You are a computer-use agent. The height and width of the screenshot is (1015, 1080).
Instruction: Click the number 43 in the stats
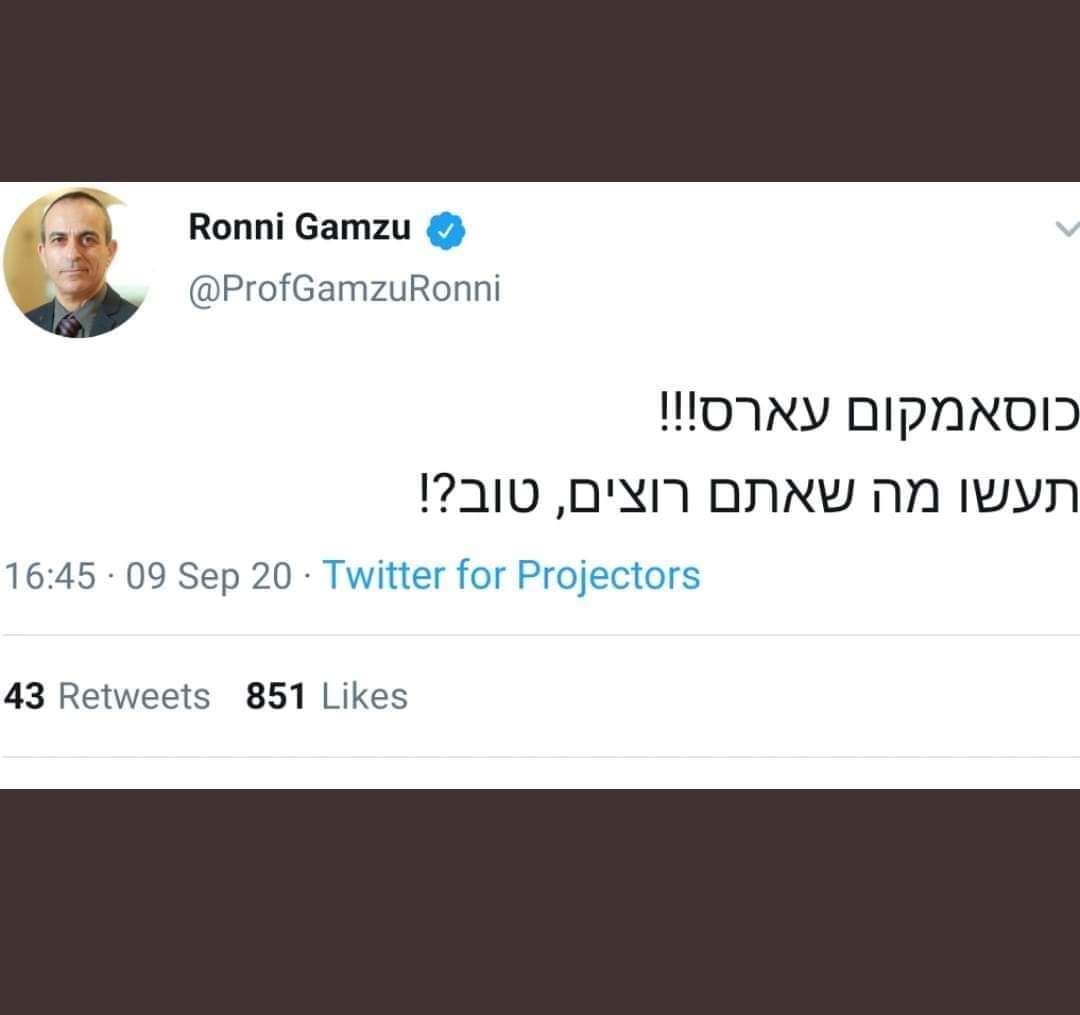pos(24,696)
